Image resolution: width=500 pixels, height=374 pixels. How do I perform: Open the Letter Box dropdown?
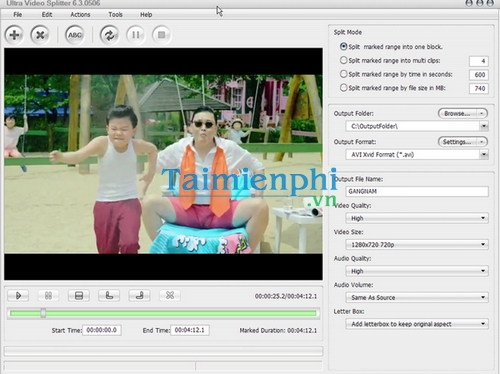(483, 324)
